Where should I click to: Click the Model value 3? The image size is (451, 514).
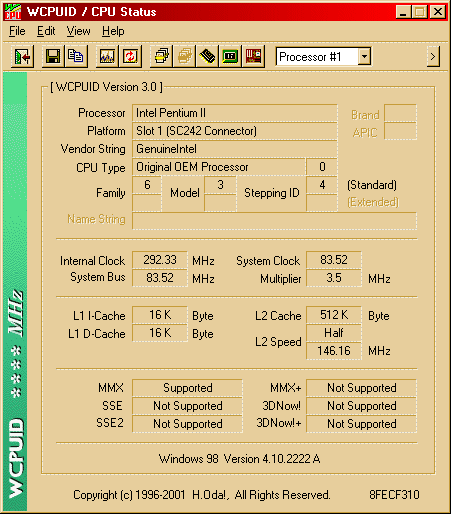tap(220, 185)
